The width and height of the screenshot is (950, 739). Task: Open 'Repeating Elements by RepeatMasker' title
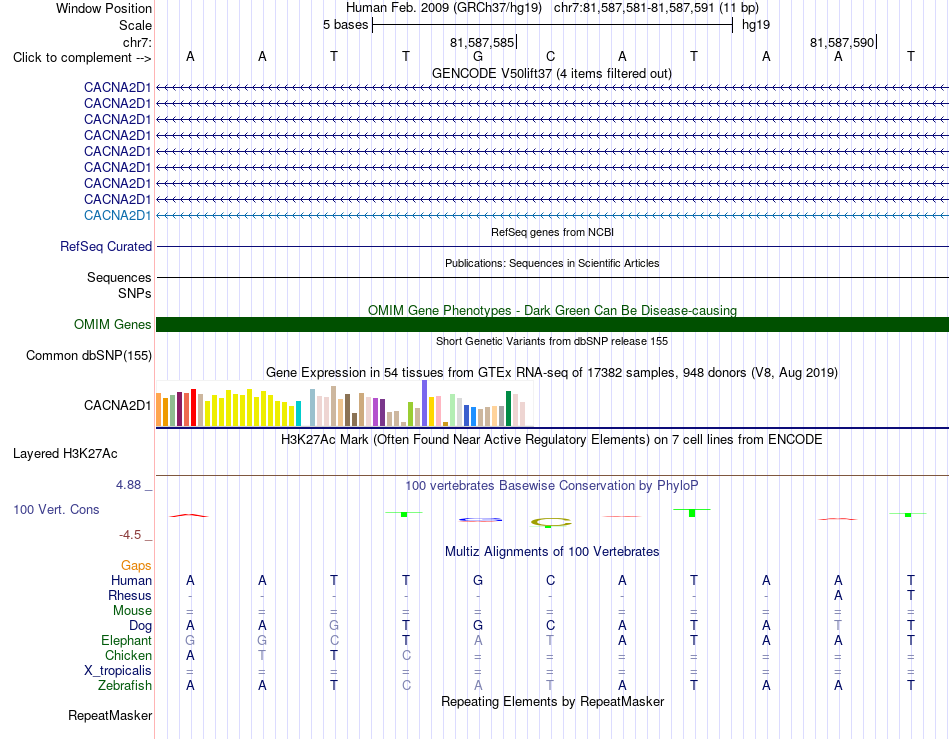(x=552, y=701)
